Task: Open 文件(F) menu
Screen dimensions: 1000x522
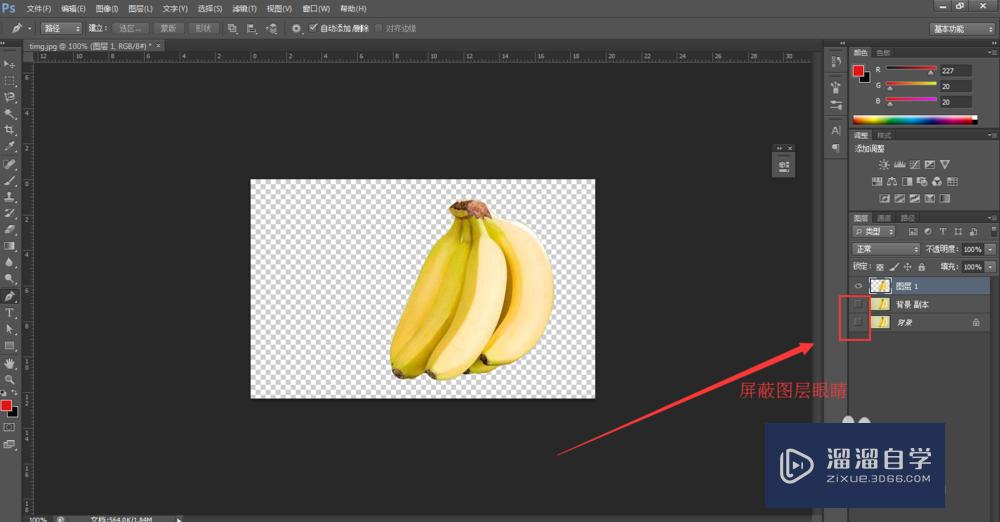Action: tap(39, 8)
